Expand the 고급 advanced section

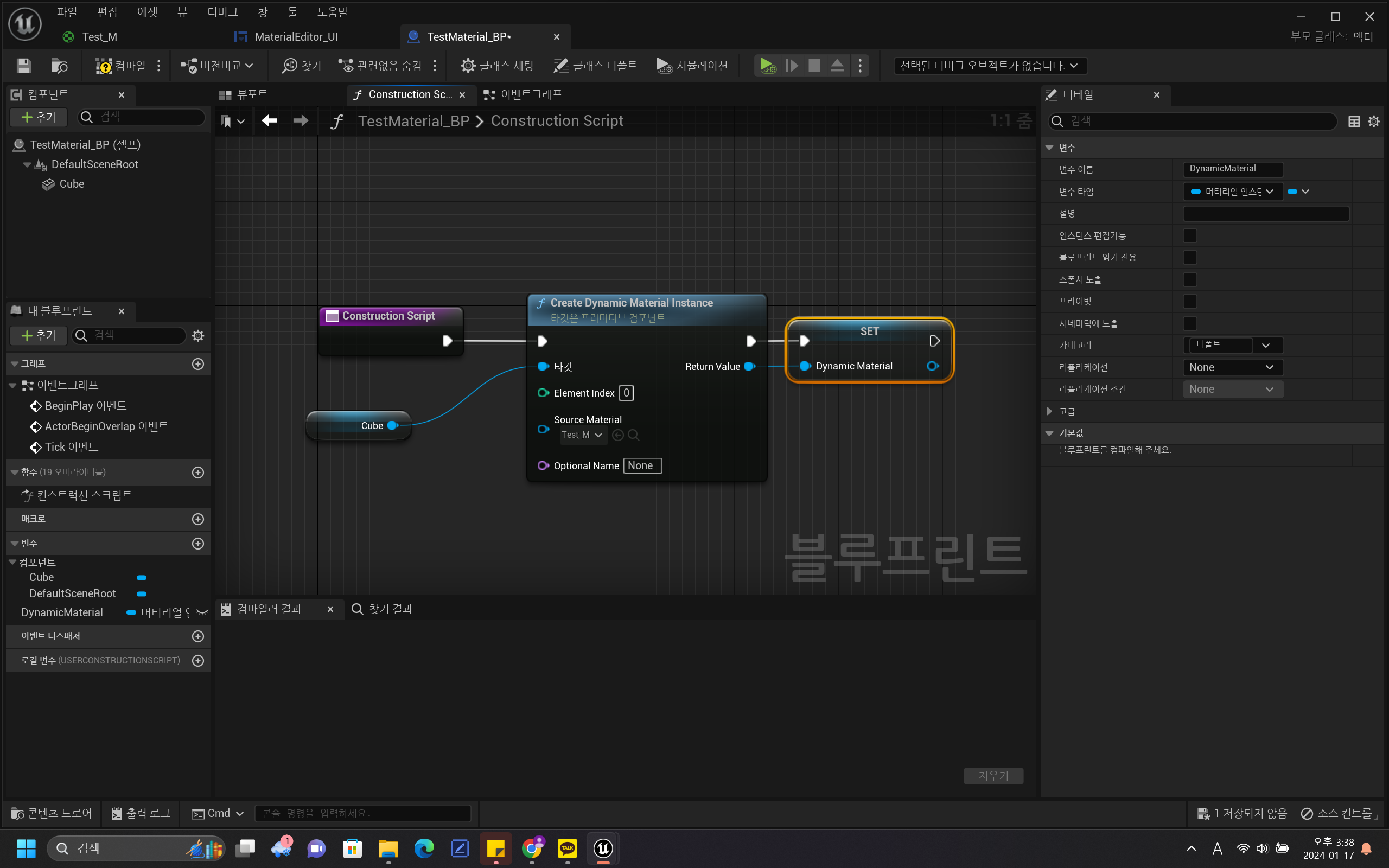point(1049,411)
